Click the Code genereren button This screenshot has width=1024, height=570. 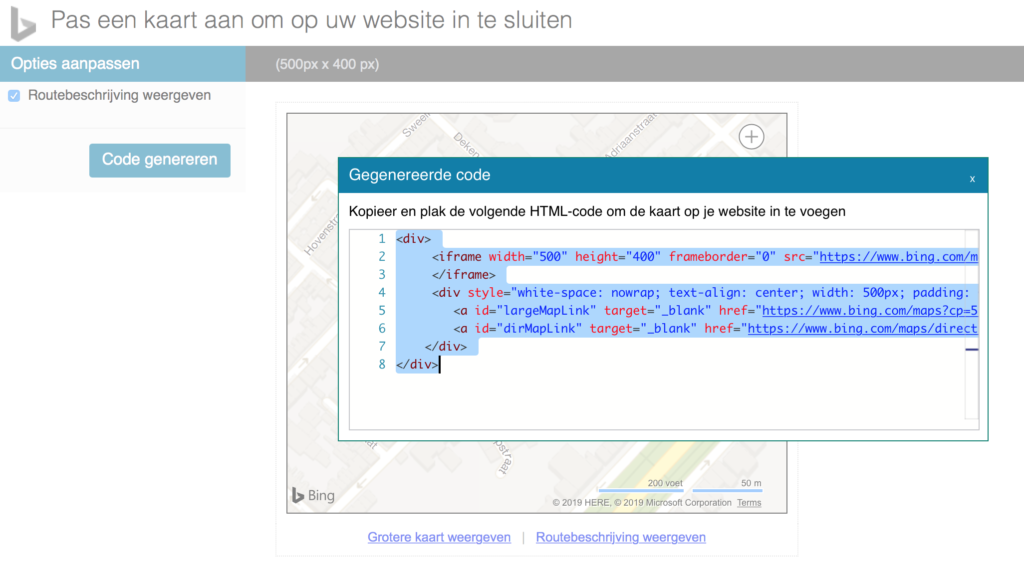(x=159, y=160)
